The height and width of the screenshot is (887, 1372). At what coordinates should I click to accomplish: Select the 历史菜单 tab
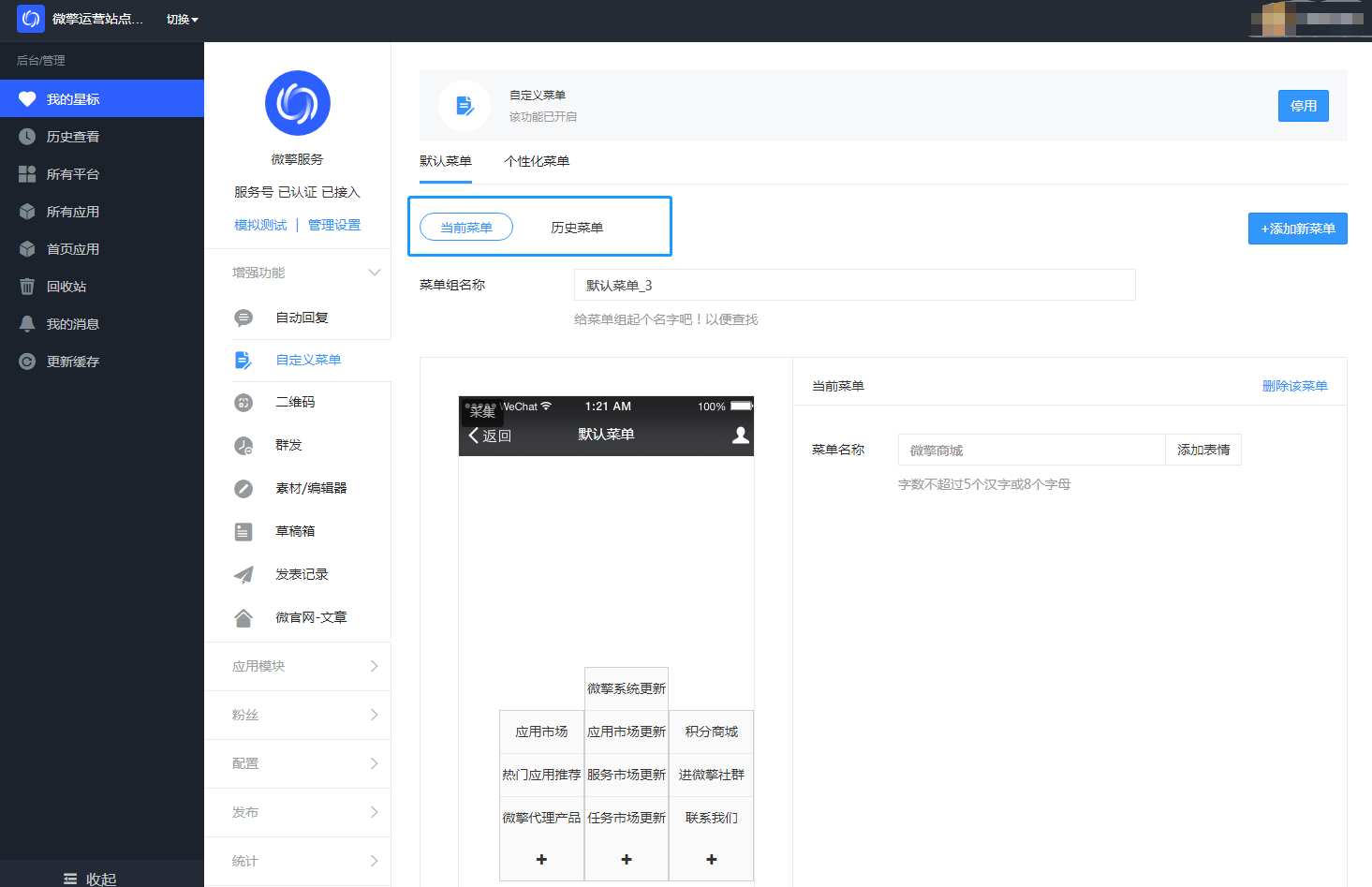point(577,228)
